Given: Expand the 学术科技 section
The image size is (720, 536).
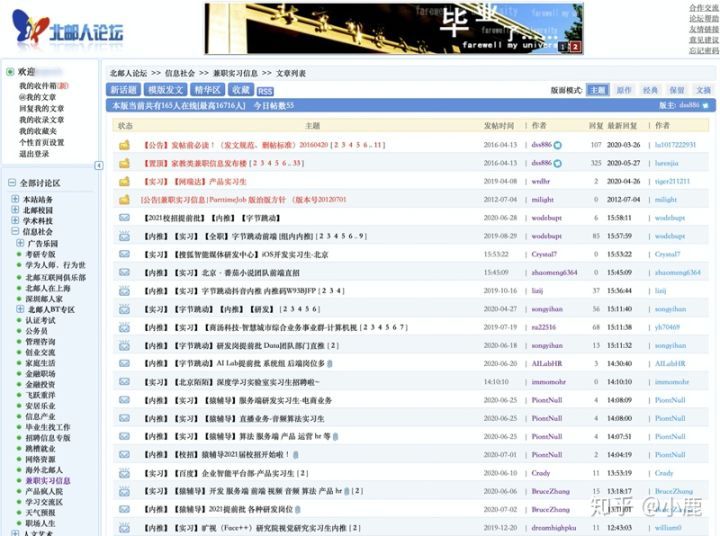Looking at the screenshot, I should point(15,220).
